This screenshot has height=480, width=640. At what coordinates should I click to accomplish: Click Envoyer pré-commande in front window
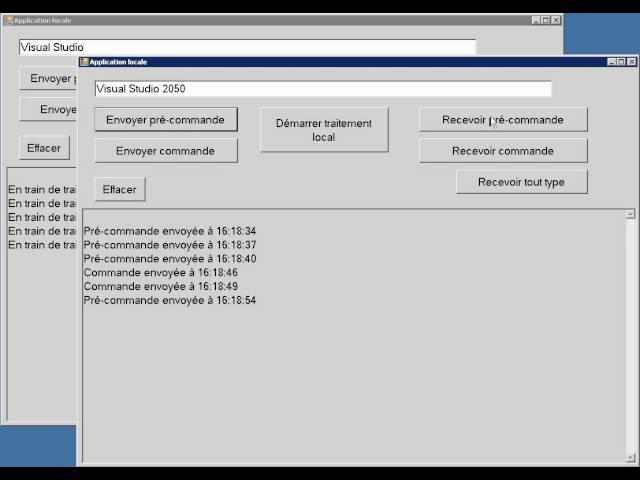[x=166, y=120]
